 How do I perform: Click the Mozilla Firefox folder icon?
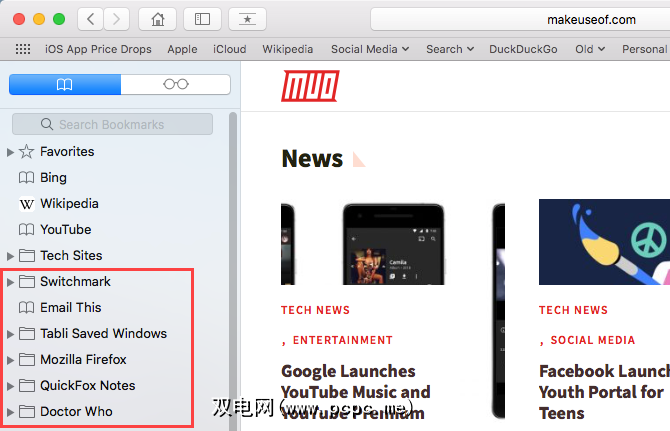[27, 360]
